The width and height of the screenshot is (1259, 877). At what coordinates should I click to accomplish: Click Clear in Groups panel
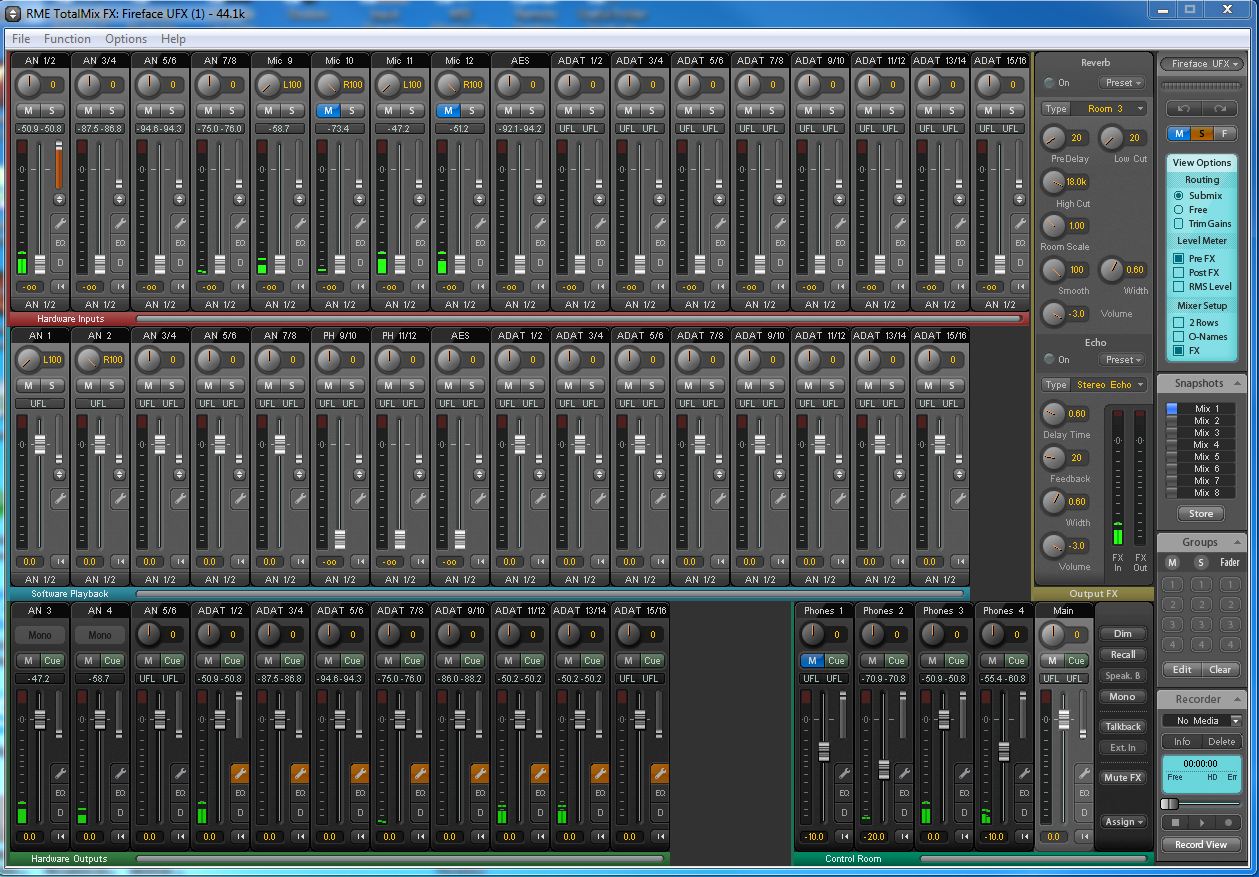click(1221, 670)
